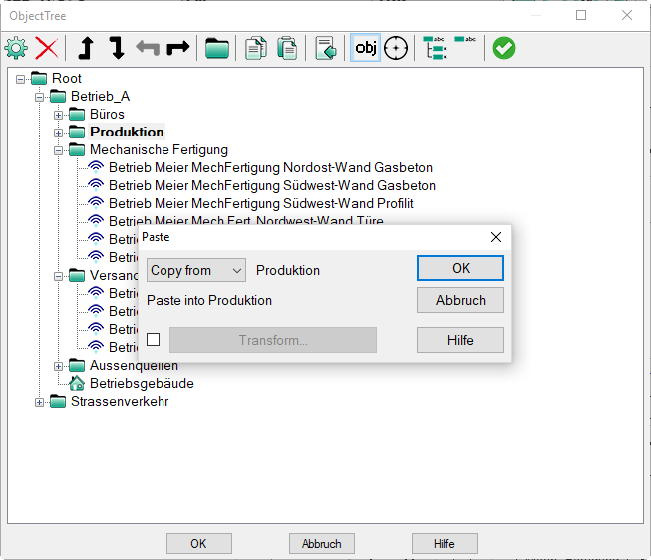
Task: Move item up with up arrow icon
Action: tap(86, 48)
